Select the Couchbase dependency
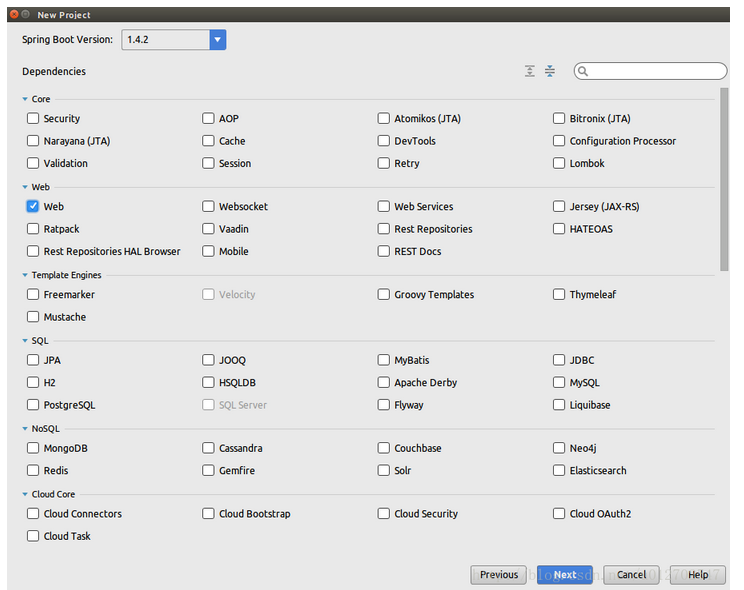Image resolution: width=744 pixels, height=590 pixels. [x=383, y=448]
